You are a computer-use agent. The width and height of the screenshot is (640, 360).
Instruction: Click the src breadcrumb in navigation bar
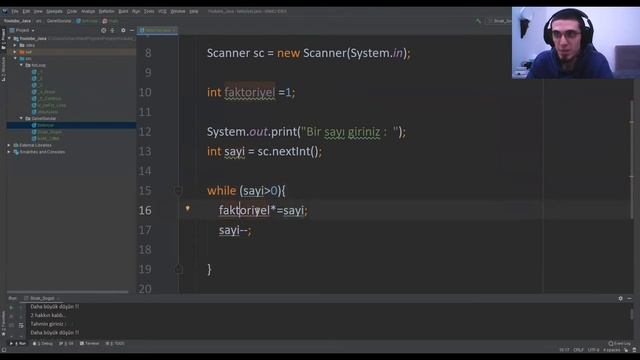click(38, 21)
